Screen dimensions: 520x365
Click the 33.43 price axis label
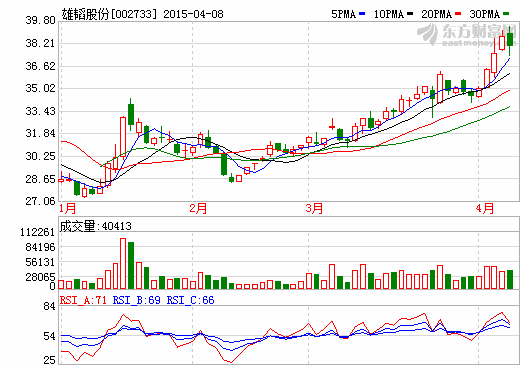tap(40, 111)
